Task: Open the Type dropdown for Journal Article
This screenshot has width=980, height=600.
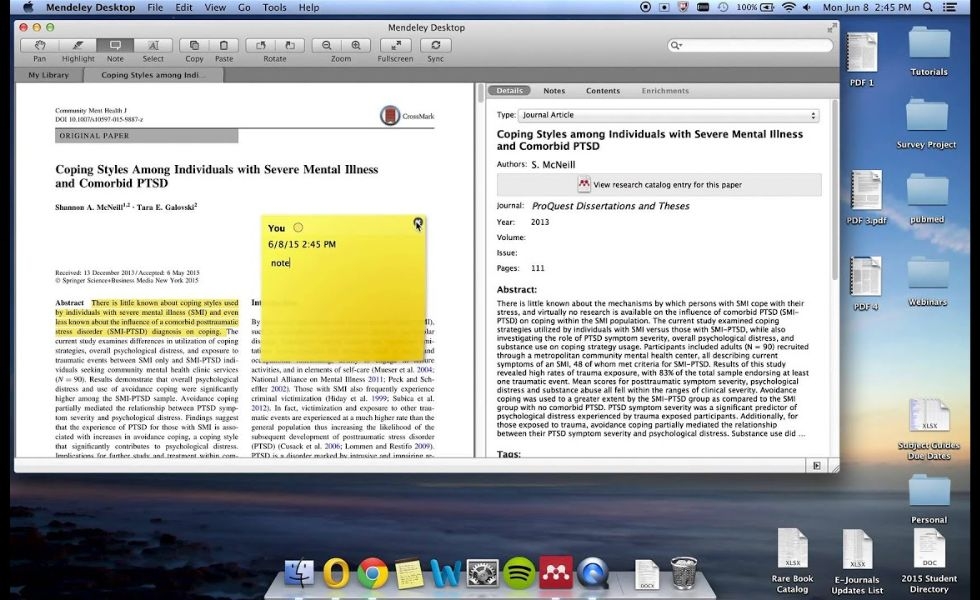Action: click(x=668, y=115)
